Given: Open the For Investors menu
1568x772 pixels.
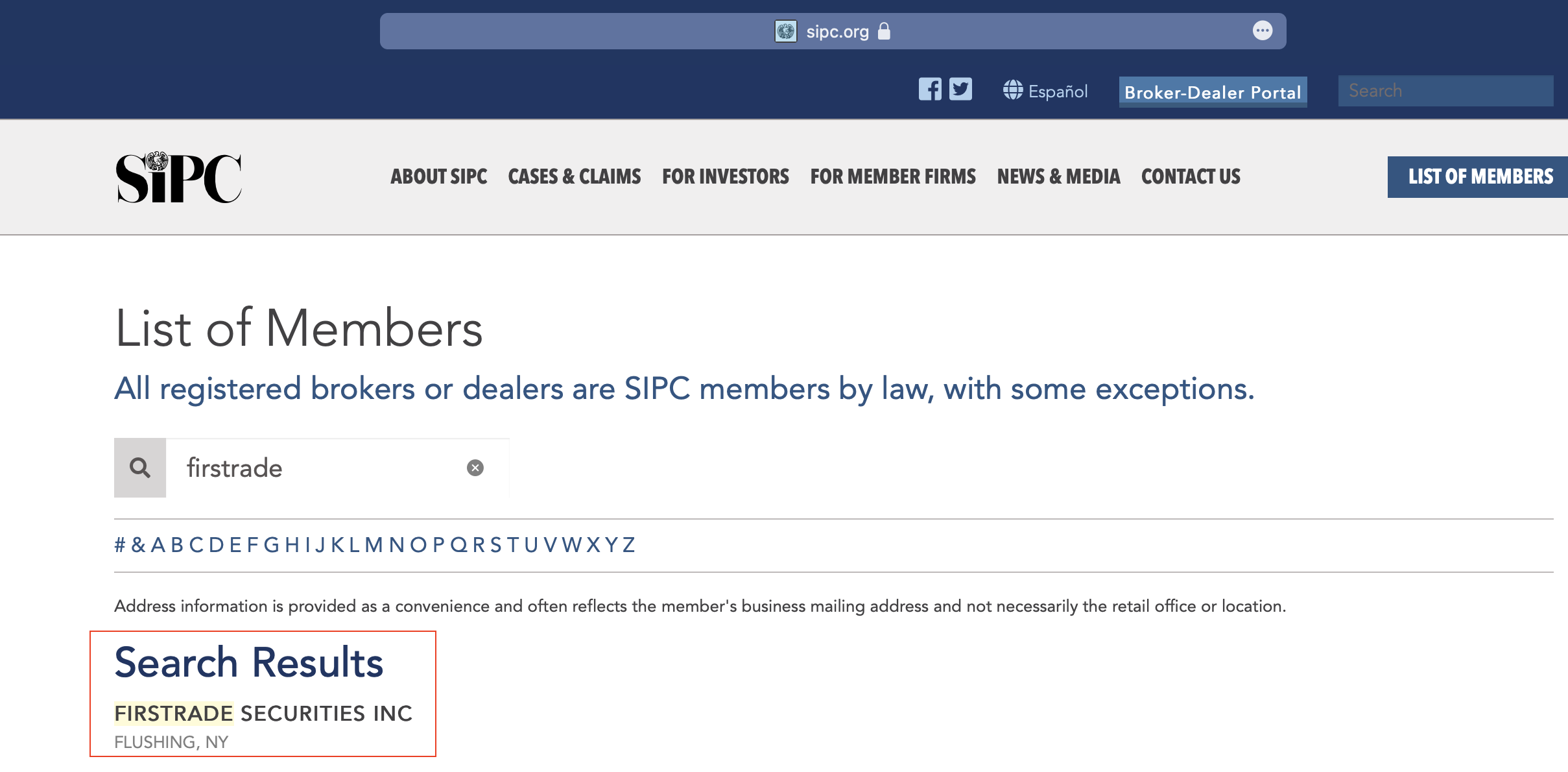Looking at the screenshot, I should 726,176.
